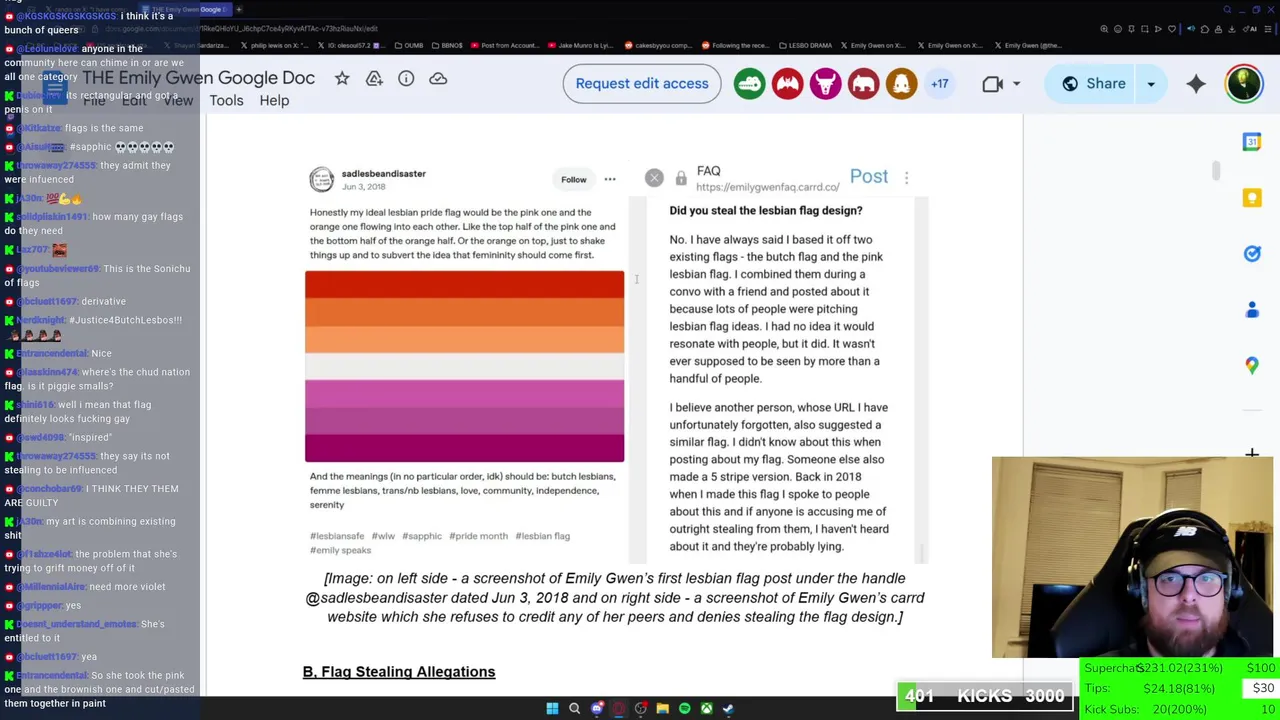The height and width of the screenshot is (720, 1280).
Task: Open the Xbox app from the taskbar
Action: 706,708
